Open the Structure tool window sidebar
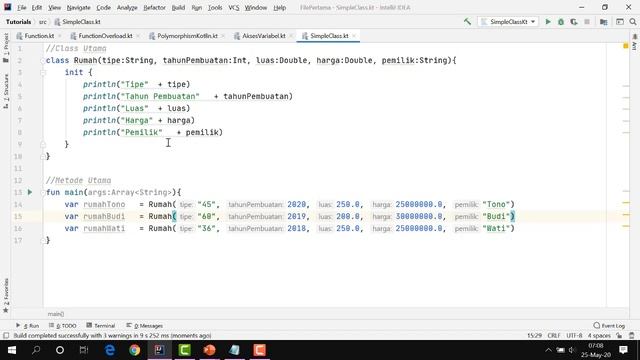 (x=6, y=91)
